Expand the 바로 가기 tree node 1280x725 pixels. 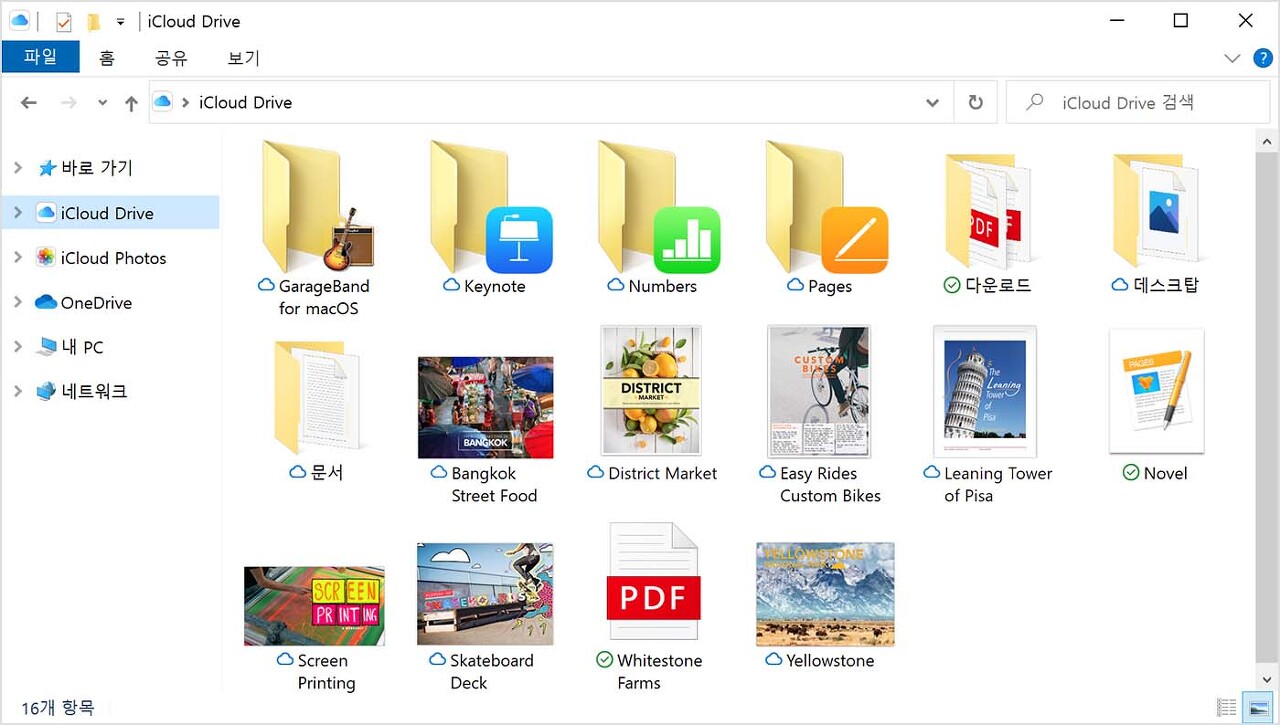point(17,168)
